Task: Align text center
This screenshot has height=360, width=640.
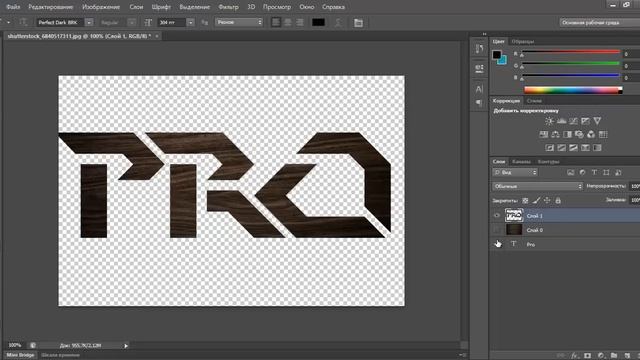Action: (x=288, y=22)
